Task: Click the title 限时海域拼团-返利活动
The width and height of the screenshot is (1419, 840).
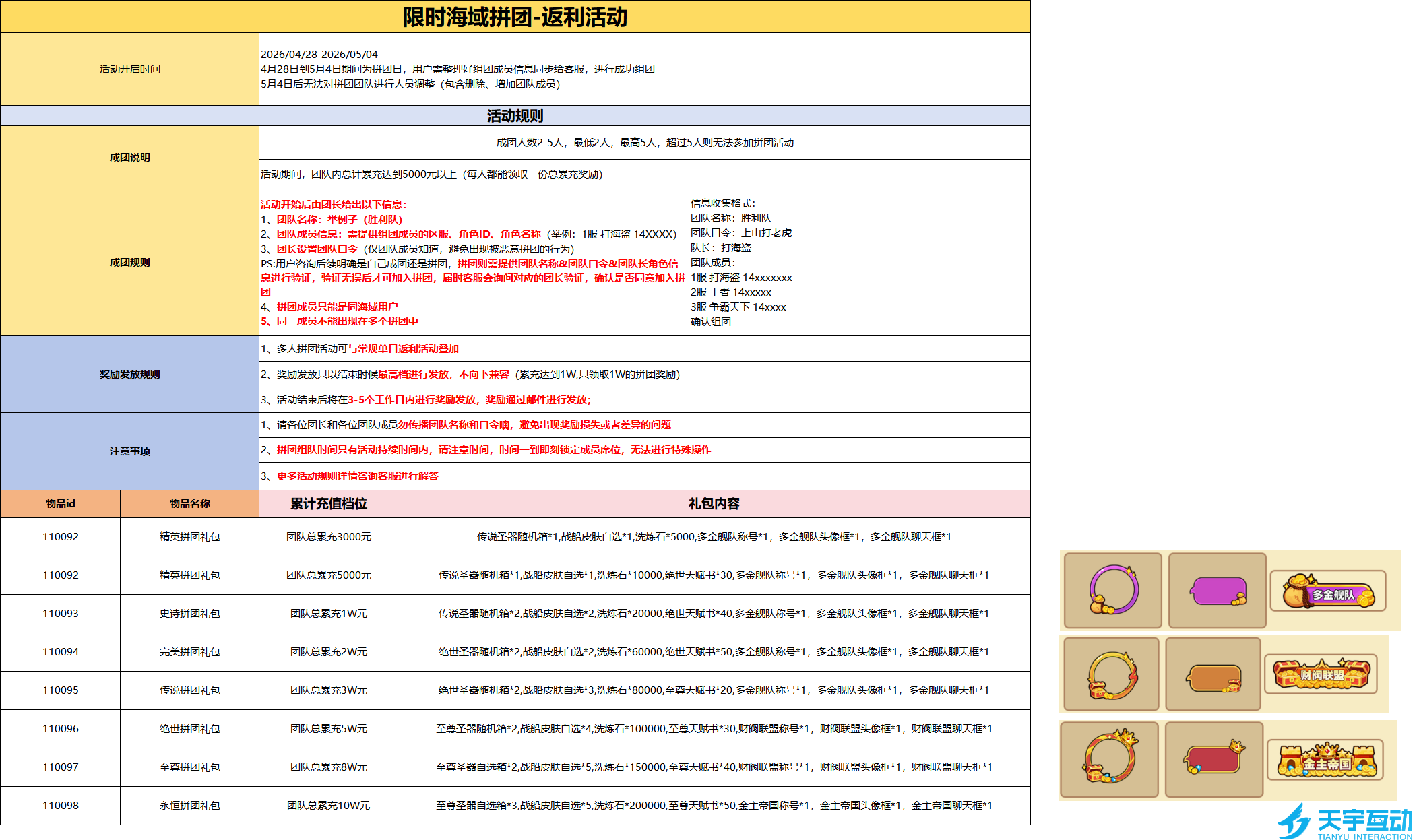Action: (515, 17)
